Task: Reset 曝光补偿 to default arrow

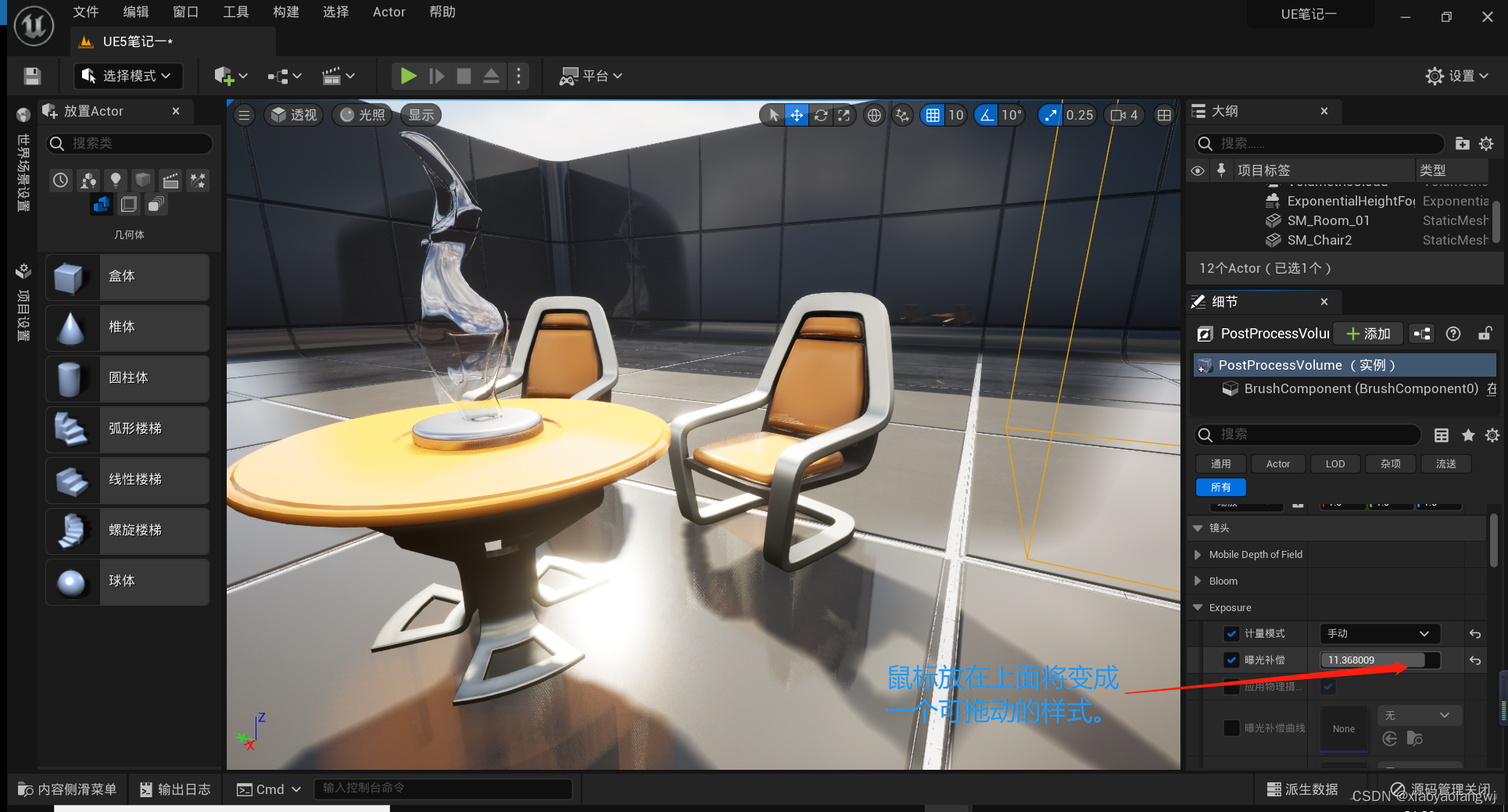Action: [x=1475, y=660]
